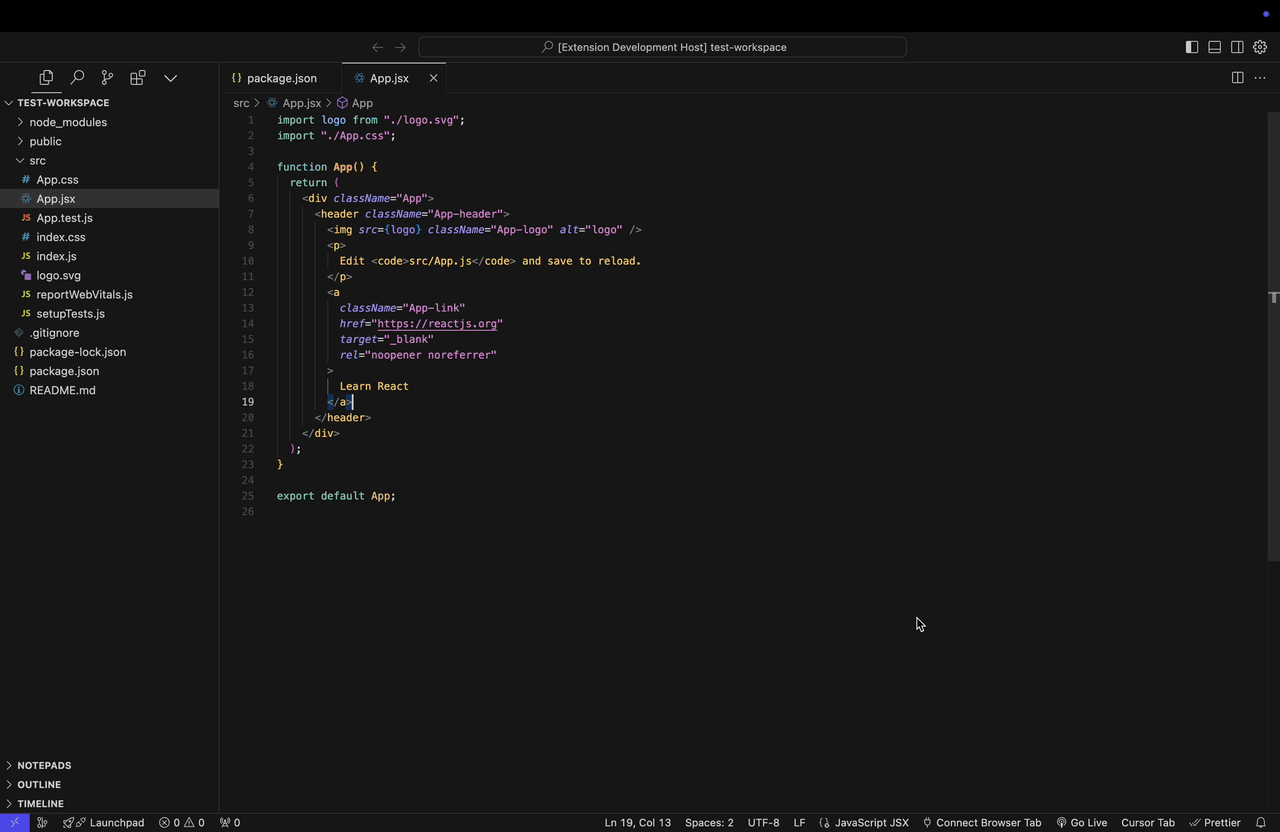Click the icon left of Launchpad in status bar
The height and width of the screenshot is (832, 1280).
click(42, 822)
